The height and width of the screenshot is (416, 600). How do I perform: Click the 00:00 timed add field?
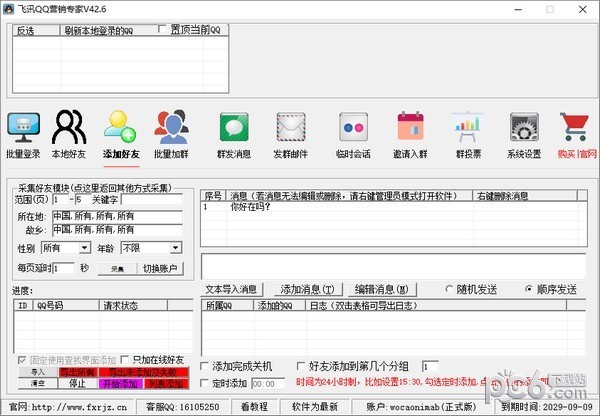(268, 383)
